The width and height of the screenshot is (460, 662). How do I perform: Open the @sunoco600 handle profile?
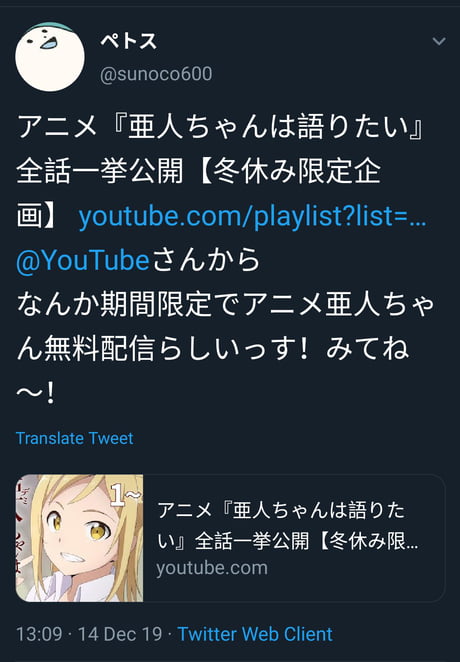(156, 74)
